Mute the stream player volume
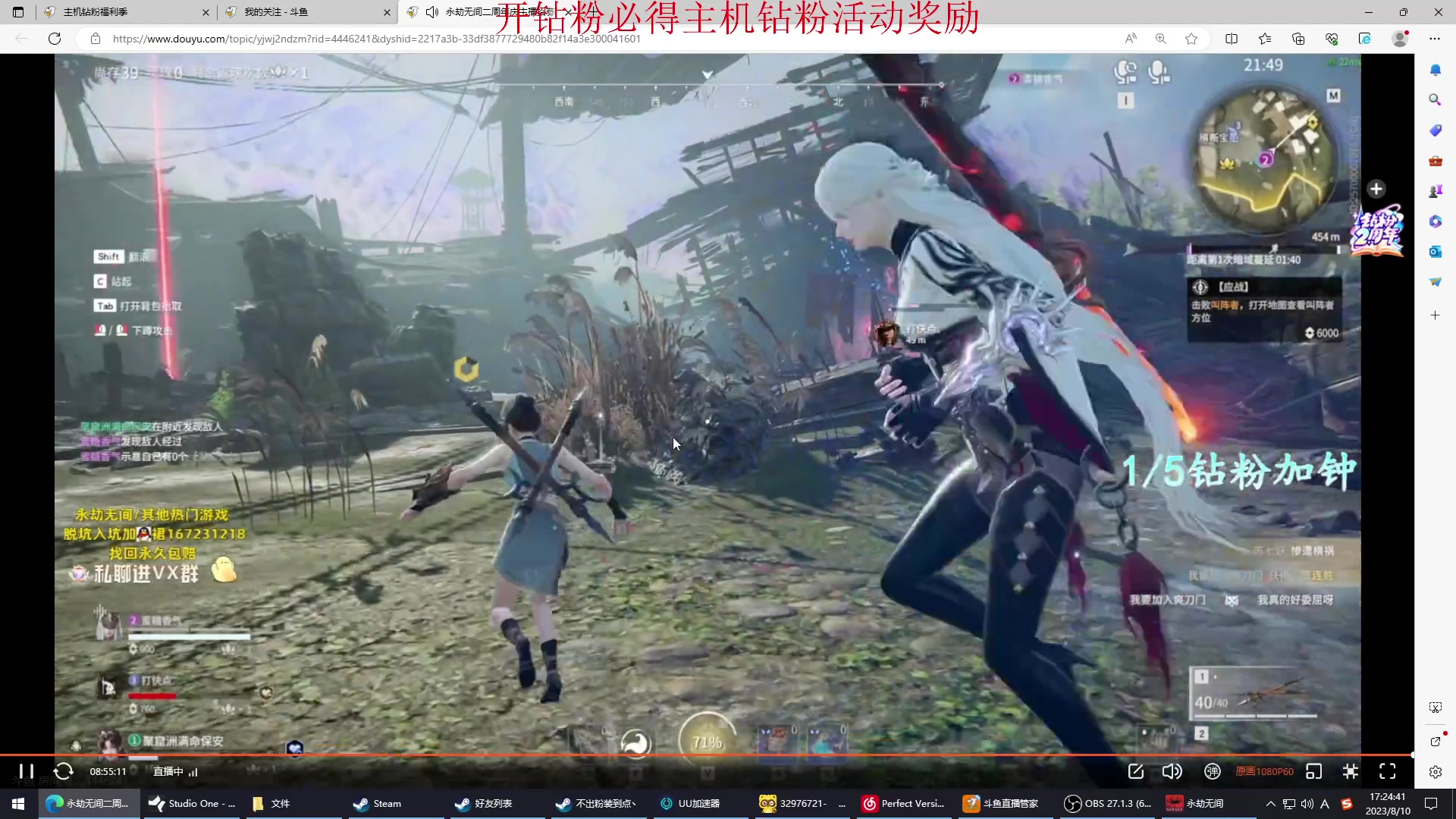The width and height of the screenshot is (1456, 819). [1172, 771]
